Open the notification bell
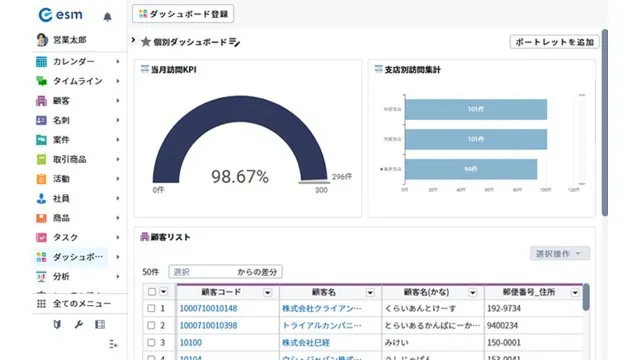 107,17
